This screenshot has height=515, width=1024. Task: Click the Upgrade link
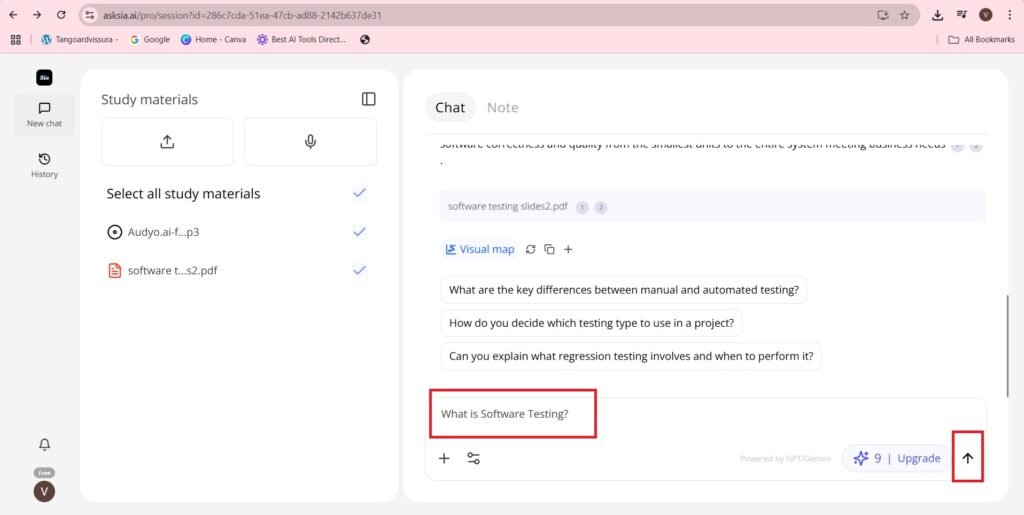(919, 458)
